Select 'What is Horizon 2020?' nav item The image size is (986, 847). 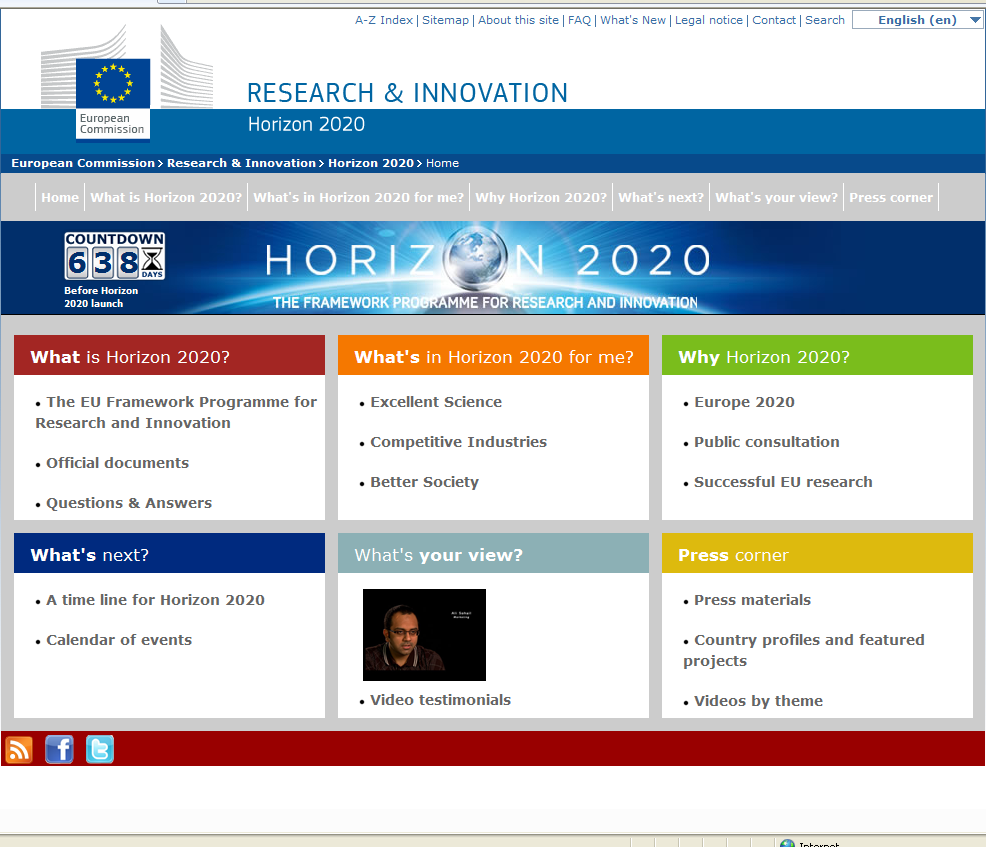pyautogui.click(x=166, y=197)
